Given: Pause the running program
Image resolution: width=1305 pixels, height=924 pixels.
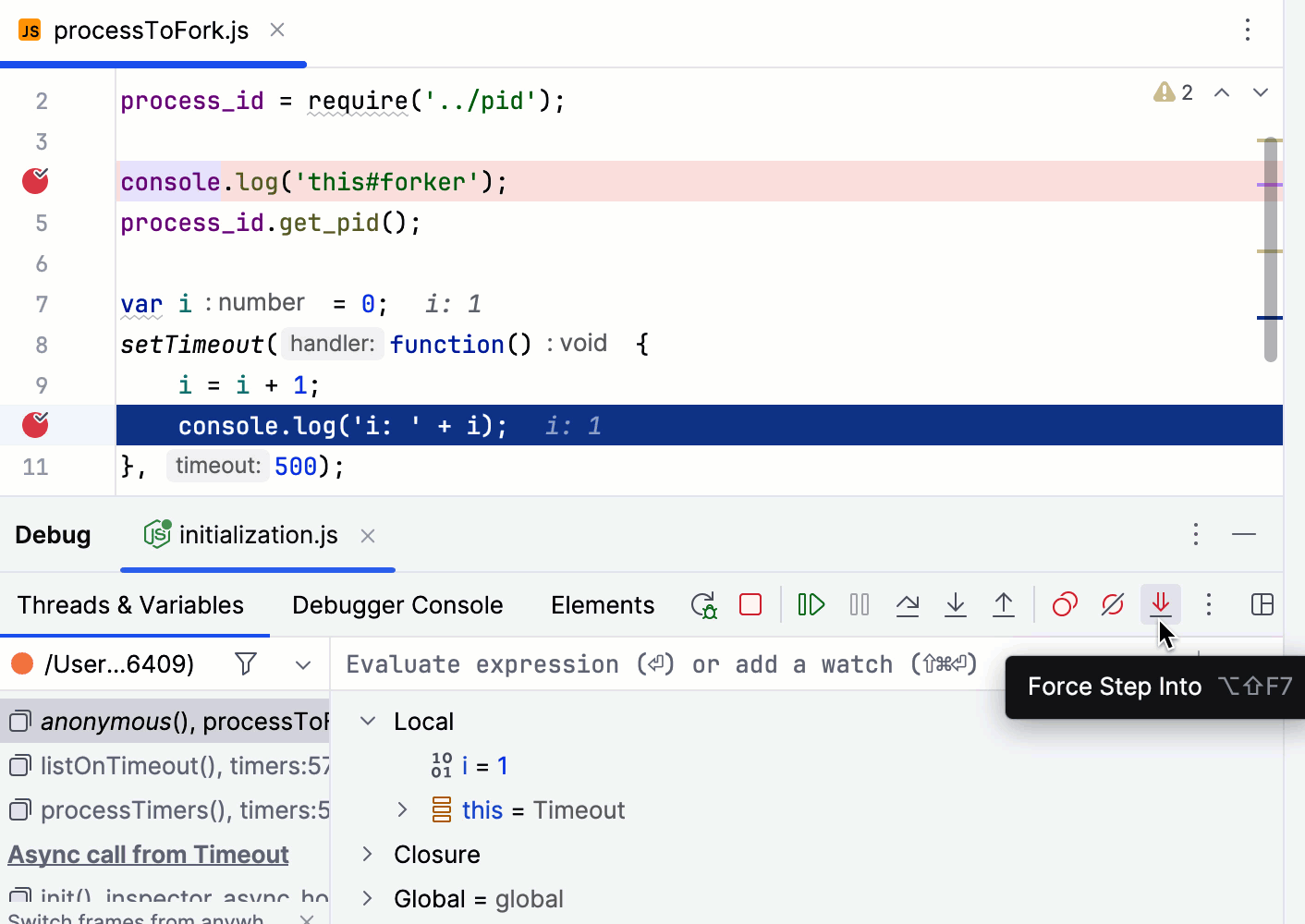Looking at the screenshot, I should [859, 604].
